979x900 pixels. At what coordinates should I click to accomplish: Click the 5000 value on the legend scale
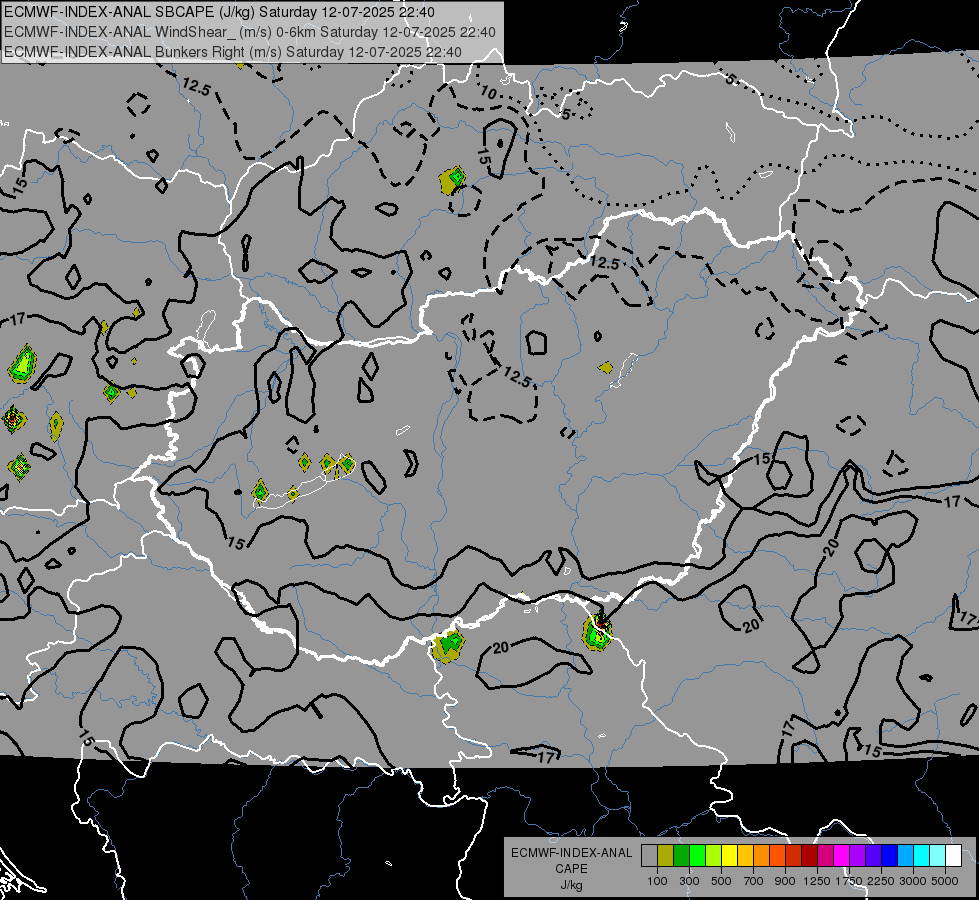945,881
